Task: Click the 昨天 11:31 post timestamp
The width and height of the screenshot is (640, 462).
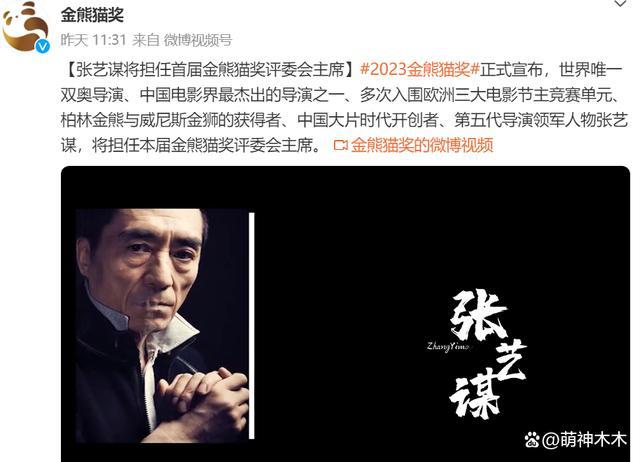Action: 93,40
